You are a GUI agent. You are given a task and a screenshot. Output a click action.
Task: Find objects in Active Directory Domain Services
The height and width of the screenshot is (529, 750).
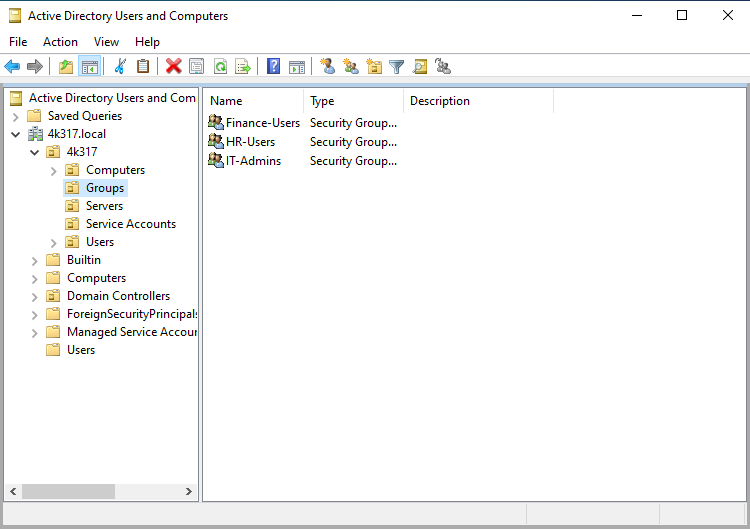pyautogui.click(x=420, y=66)
